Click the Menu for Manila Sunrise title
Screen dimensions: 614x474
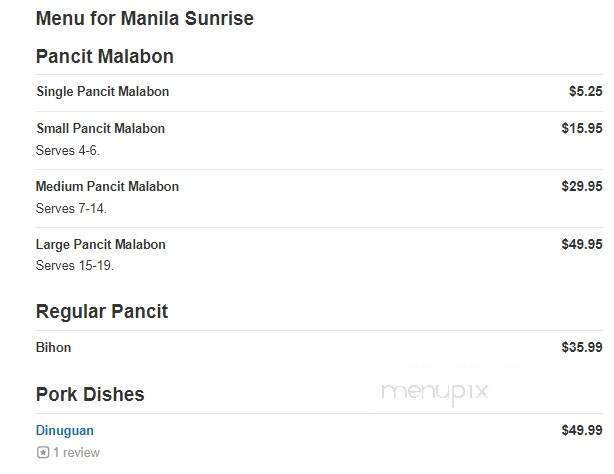pyautogui.click(x=144, y=18)
